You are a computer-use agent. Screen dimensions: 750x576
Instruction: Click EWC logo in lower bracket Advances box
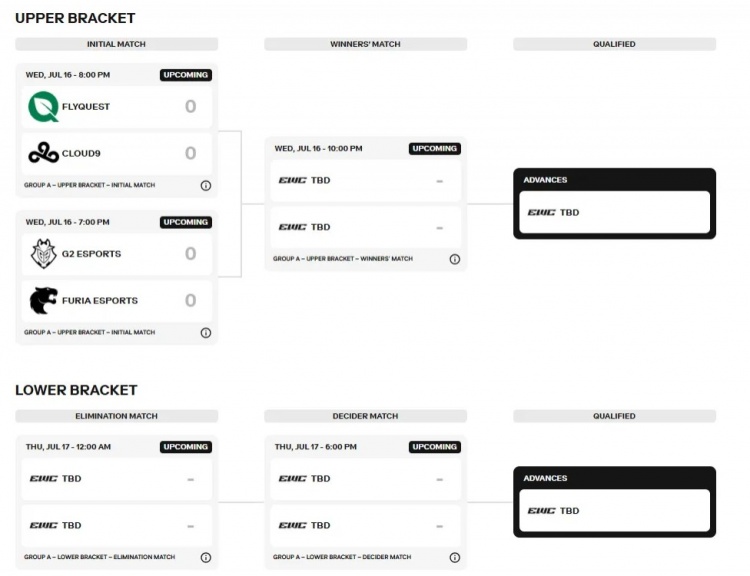point(541,511)
